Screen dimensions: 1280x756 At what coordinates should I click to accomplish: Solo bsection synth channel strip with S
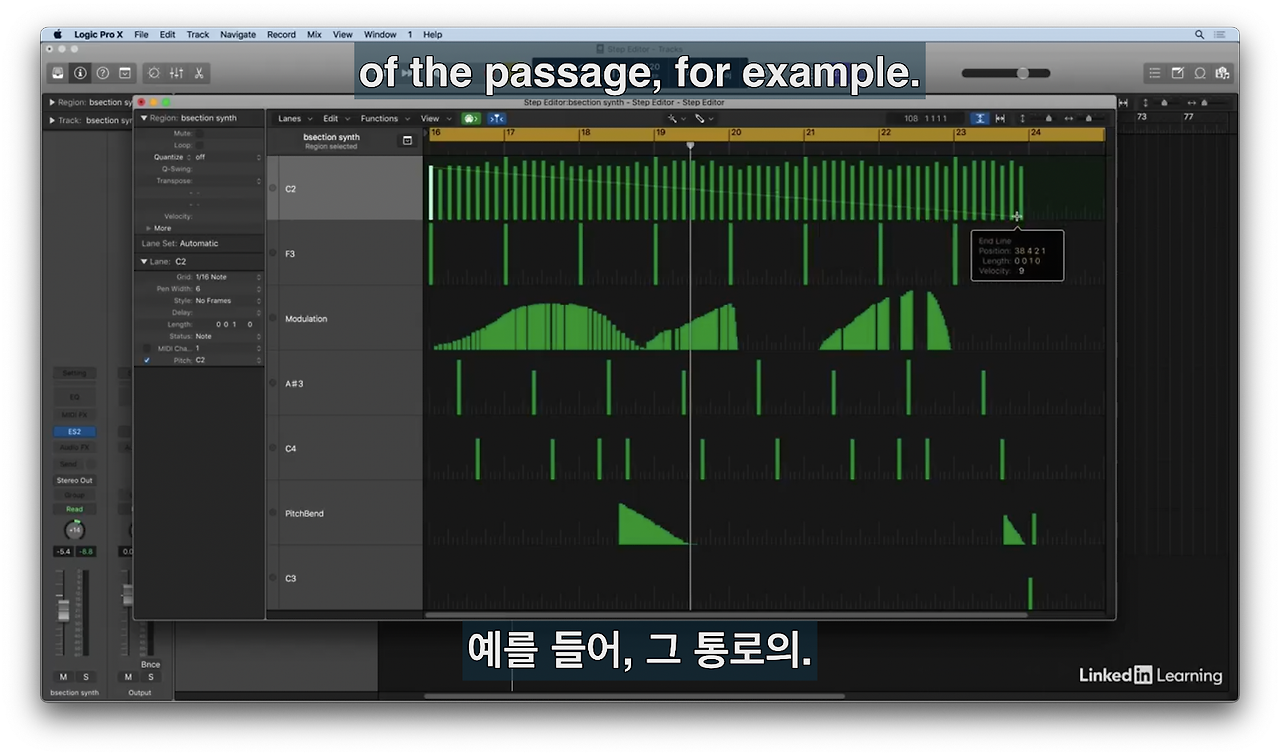(85, 677)
